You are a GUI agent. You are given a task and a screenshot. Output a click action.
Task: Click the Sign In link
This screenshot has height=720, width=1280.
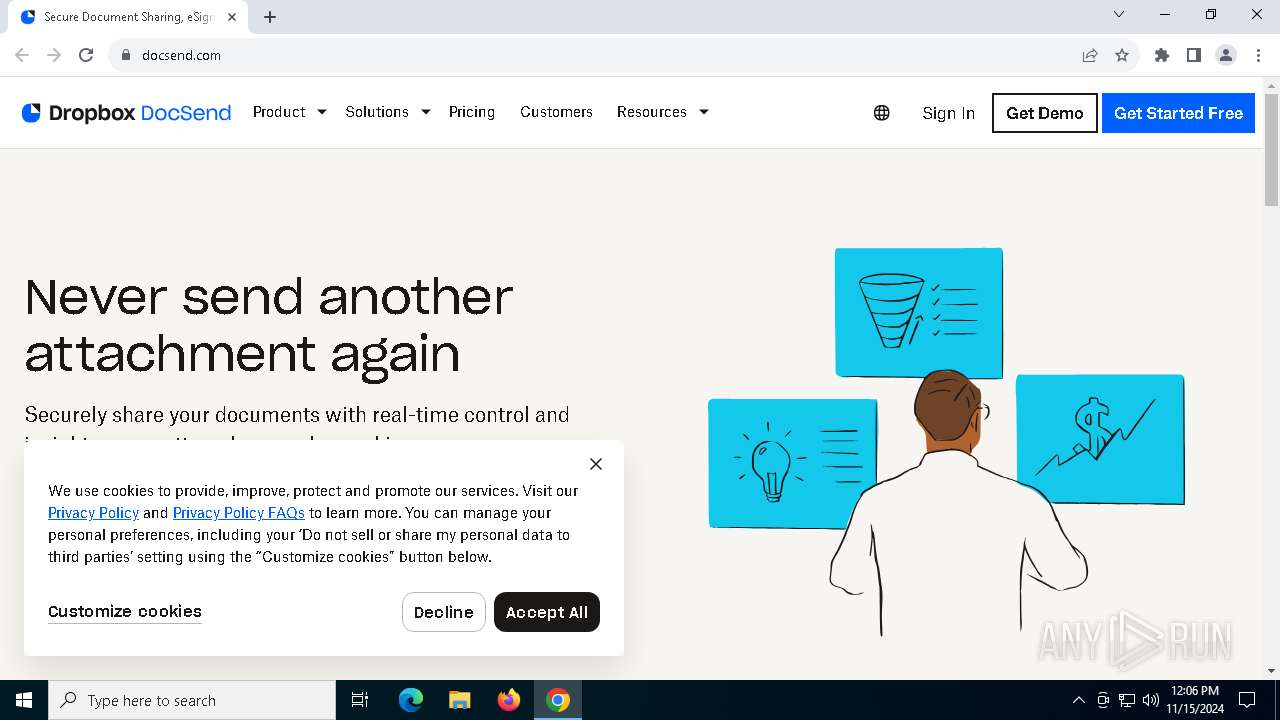[x=948, y=113]
